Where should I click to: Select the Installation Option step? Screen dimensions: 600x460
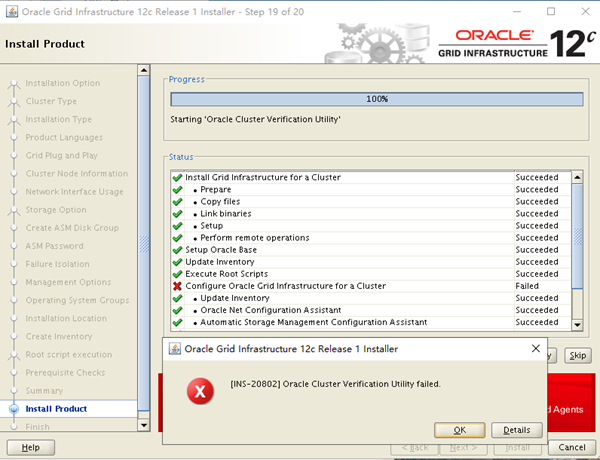63,83
